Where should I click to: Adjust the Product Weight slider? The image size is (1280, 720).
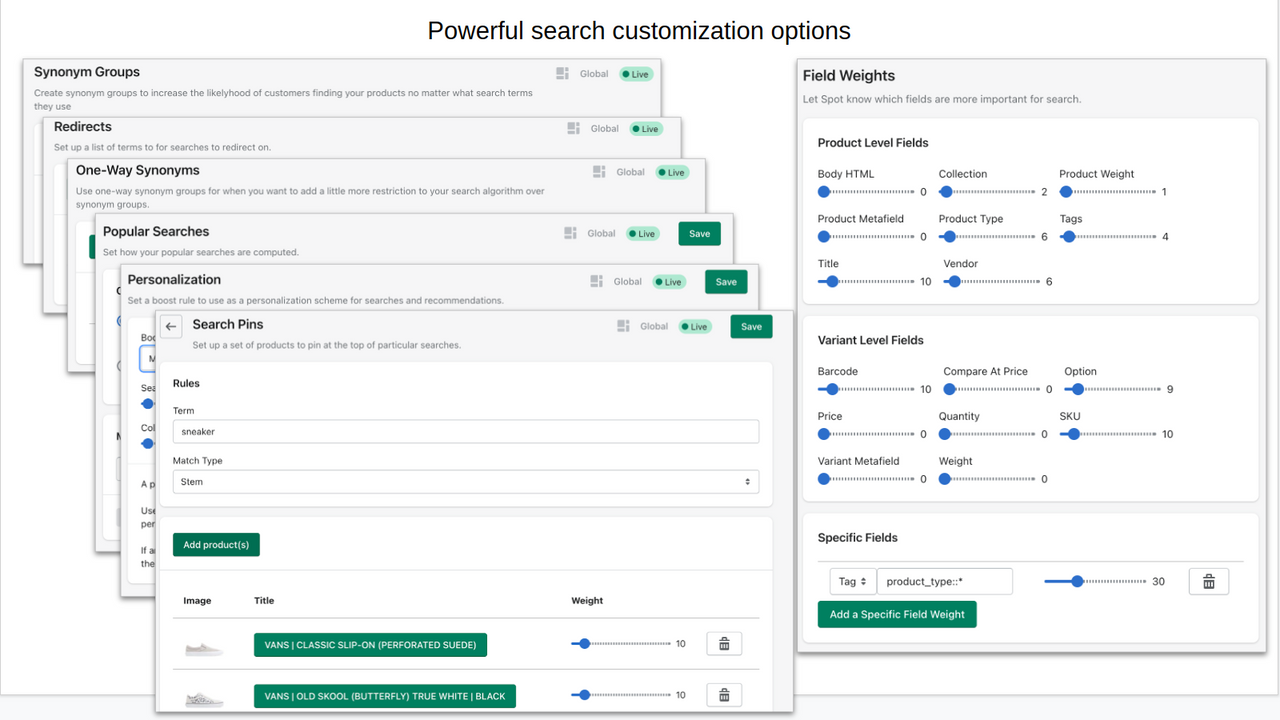point(1108,192)
